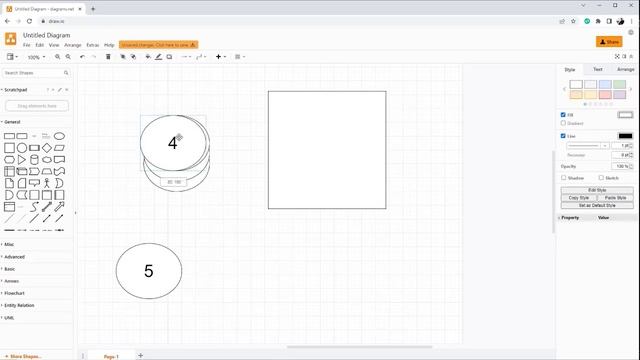Enable the Gradient checkbox
This screenshot has width=640, height=360.
click(563, 123)
